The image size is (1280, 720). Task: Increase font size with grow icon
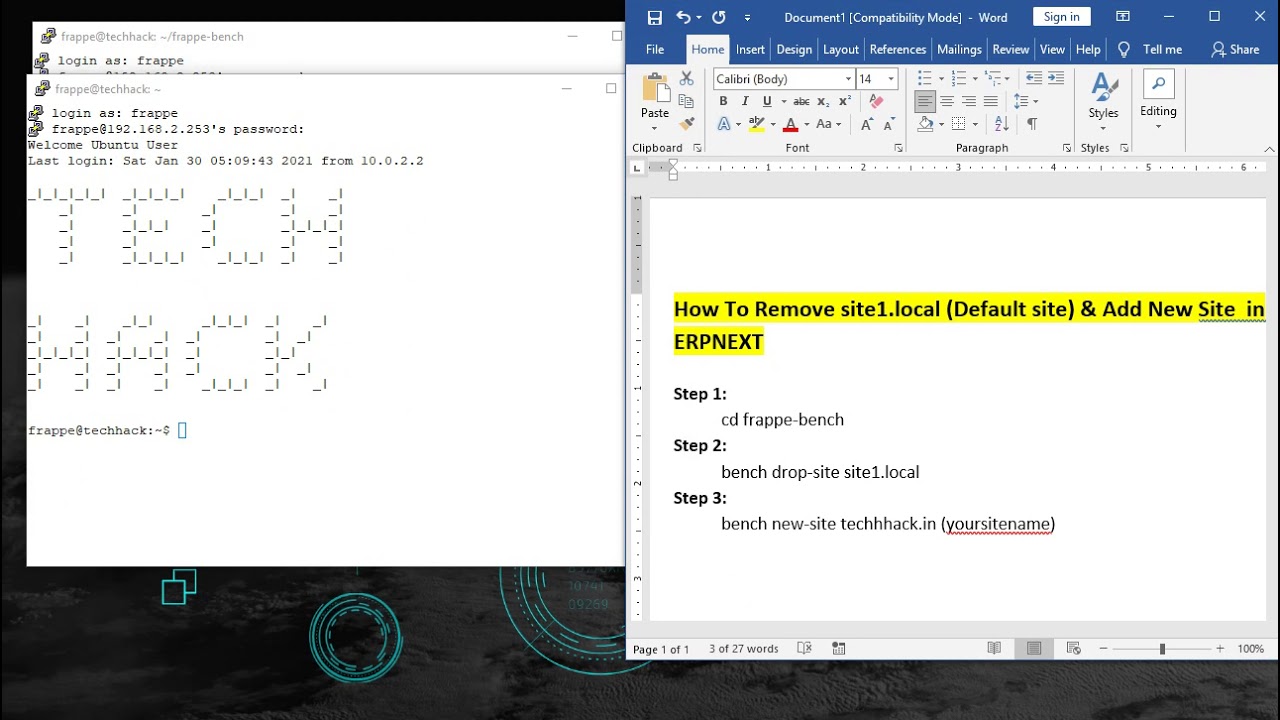(866, 124)
